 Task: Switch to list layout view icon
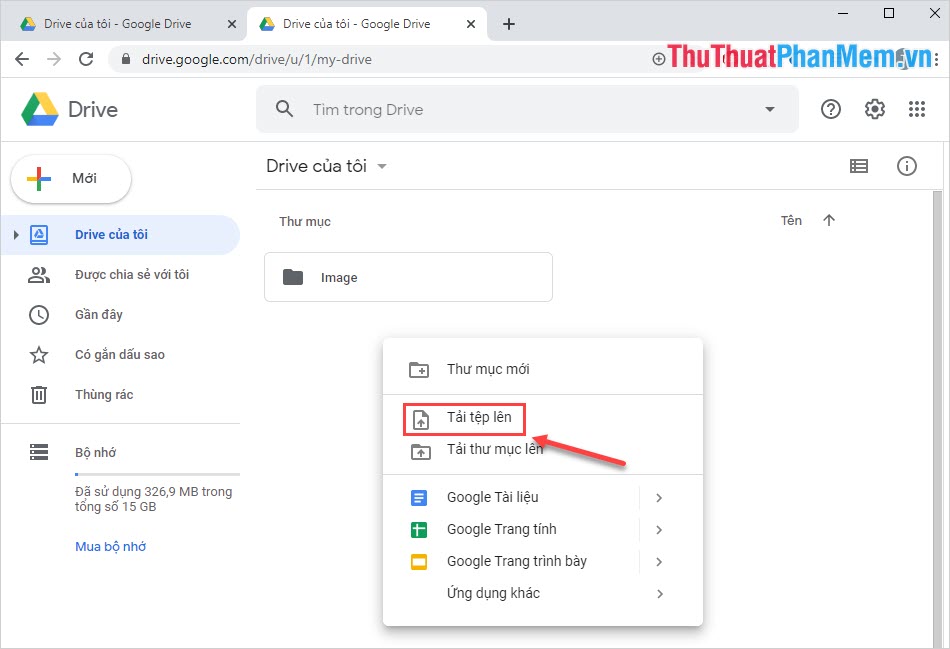tap(859, 166)
